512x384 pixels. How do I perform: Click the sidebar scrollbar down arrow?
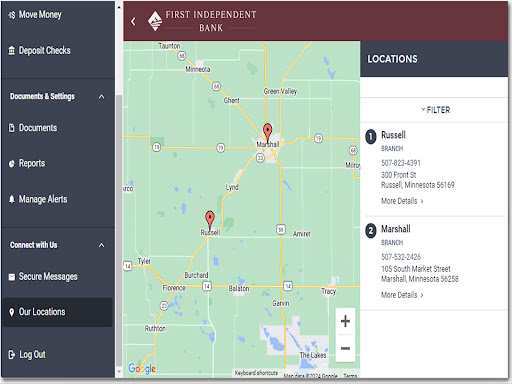(x=119, y=372)
